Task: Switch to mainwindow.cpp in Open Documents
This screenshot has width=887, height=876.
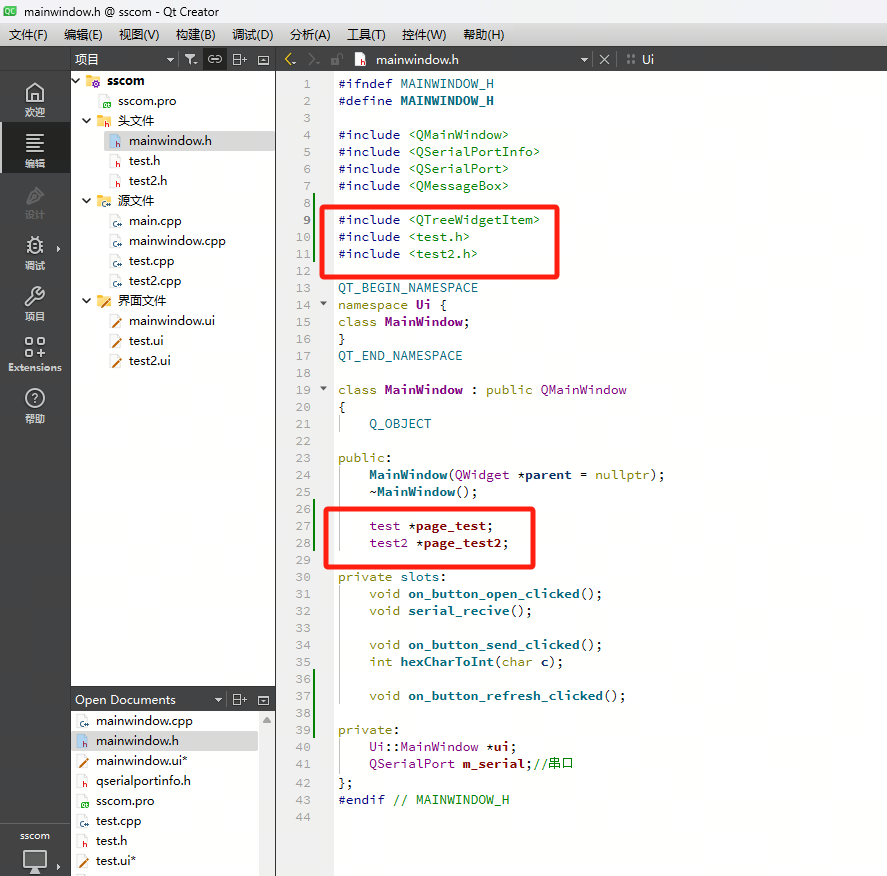Action: [144, 721]
